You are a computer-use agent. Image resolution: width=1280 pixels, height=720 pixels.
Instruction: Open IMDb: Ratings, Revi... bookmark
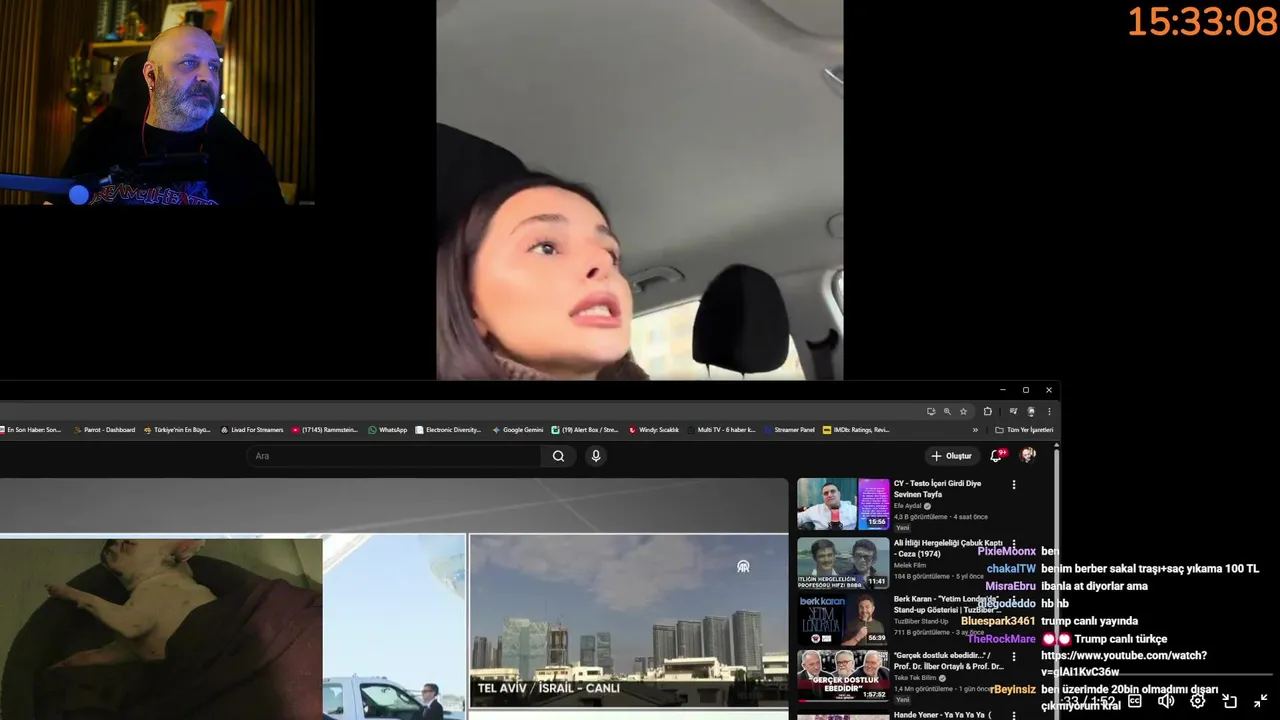click(856, 430)
